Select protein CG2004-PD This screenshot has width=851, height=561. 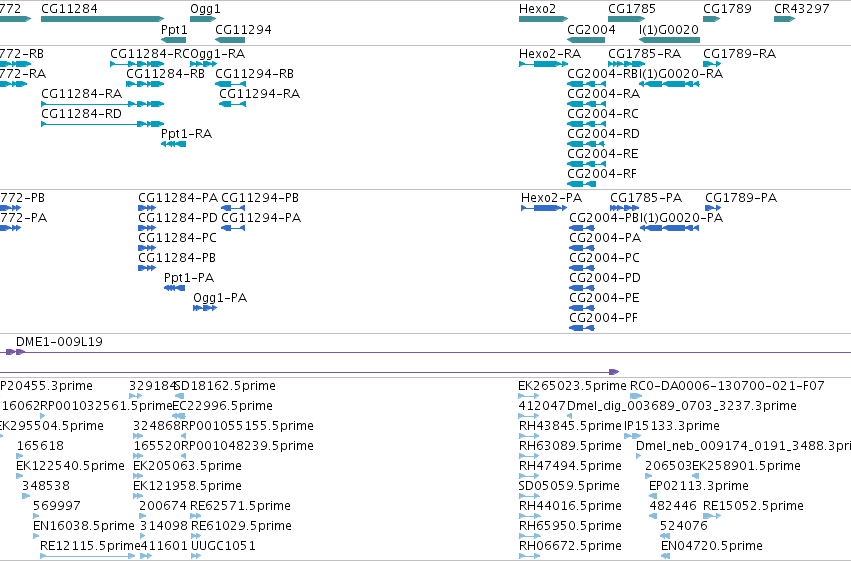pos(605,278)
